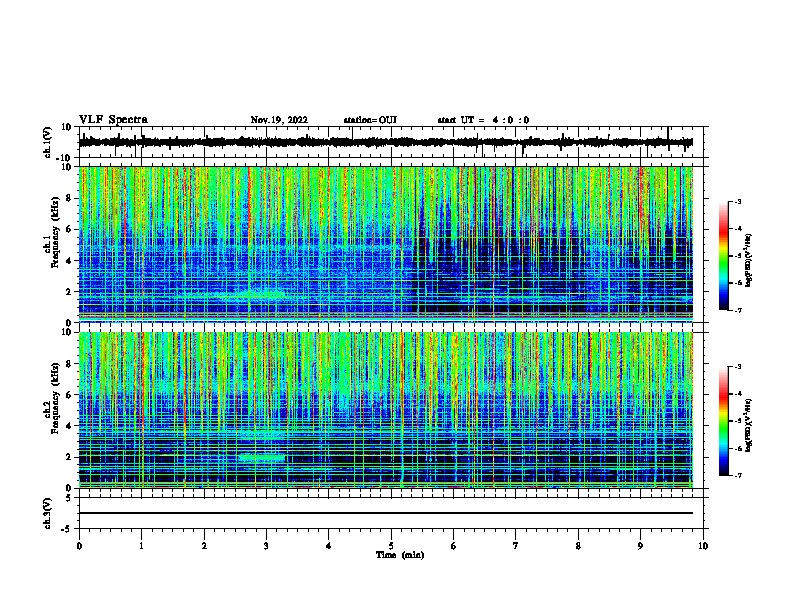Click the ch.1 "Frequency (kHz)" axis label
This screenshot has height=612, width=792.
tap(56, 232)
